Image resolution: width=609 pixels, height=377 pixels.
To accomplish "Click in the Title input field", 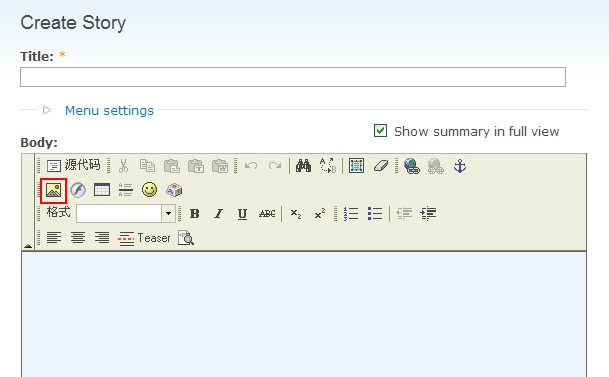I will [293, 77].
